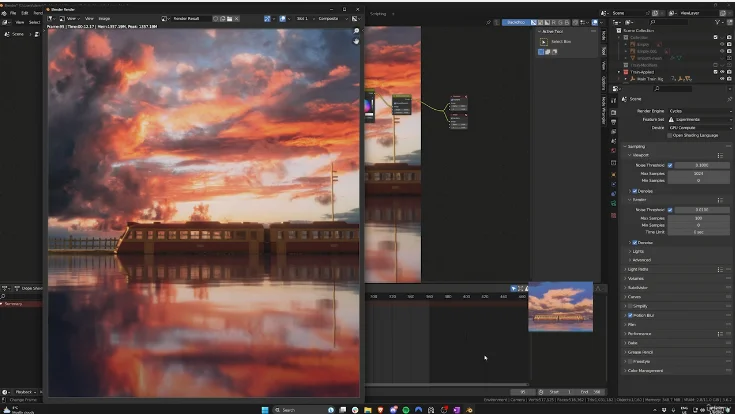Image resolution: width=735 pixels, height=414 pixels.
Task: Expand the Performance panel
Action: tap(639, 334)
